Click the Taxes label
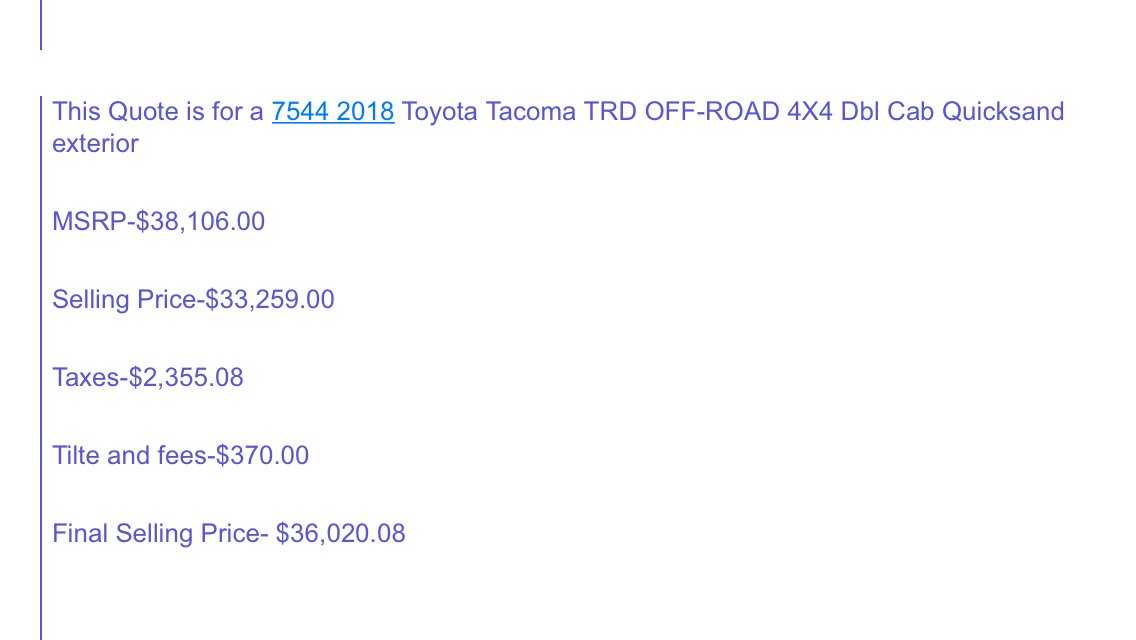 pyautogui.click(x=85, y=378)
